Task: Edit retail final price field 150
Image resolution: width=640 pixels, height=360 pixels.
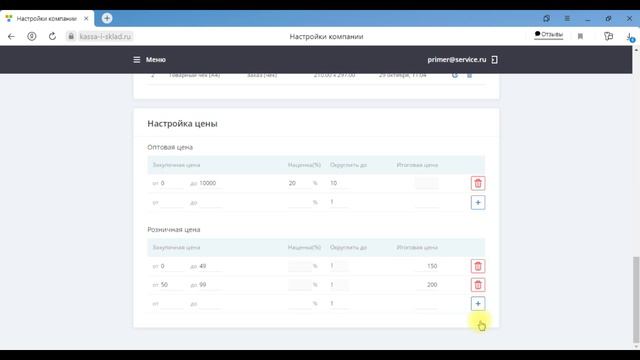Action: point(427,266)
